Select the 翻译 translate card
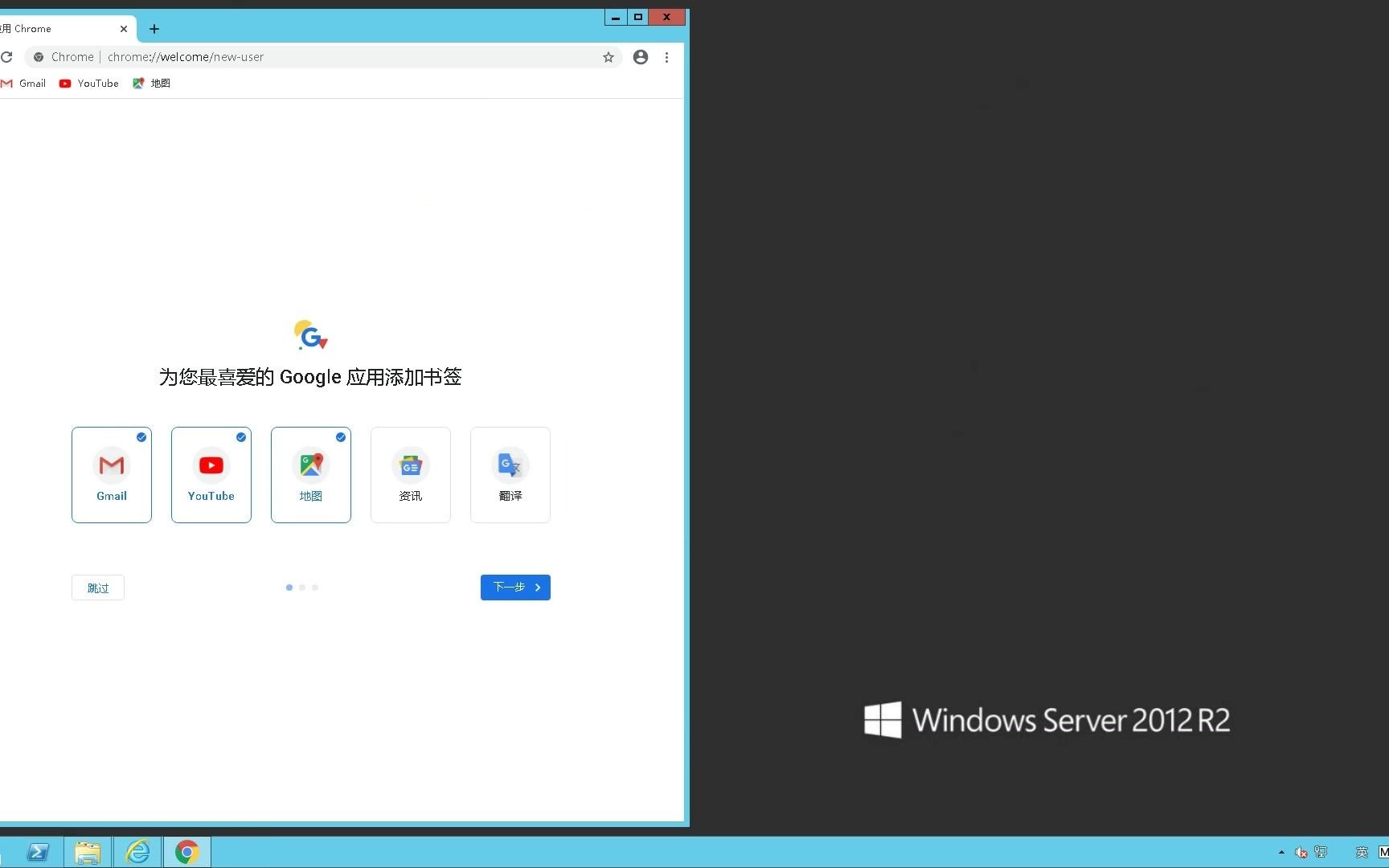Image resolution: width=1389 pixels, height=868 pixels. (x=510, y=475)
